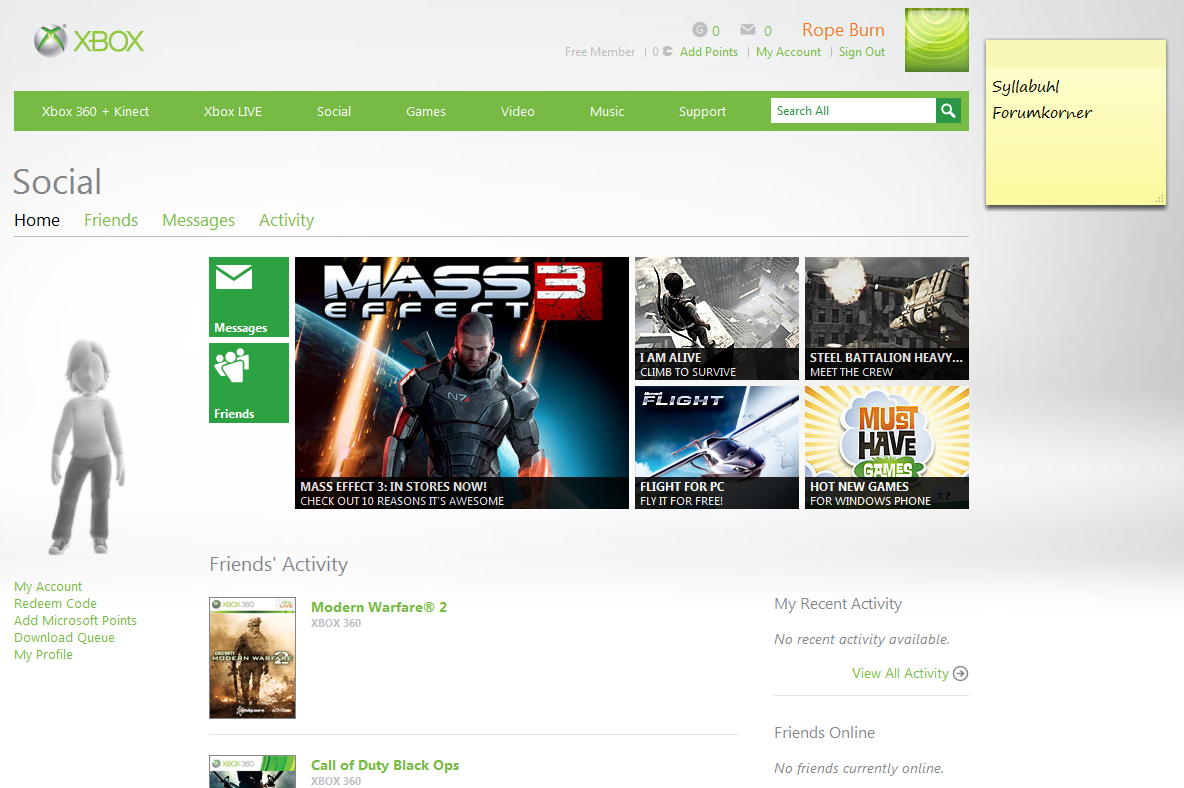This screenshot has width=1184, height=788.
Task: Click 'No friends currently online.' text
Action: coord(859,768)
